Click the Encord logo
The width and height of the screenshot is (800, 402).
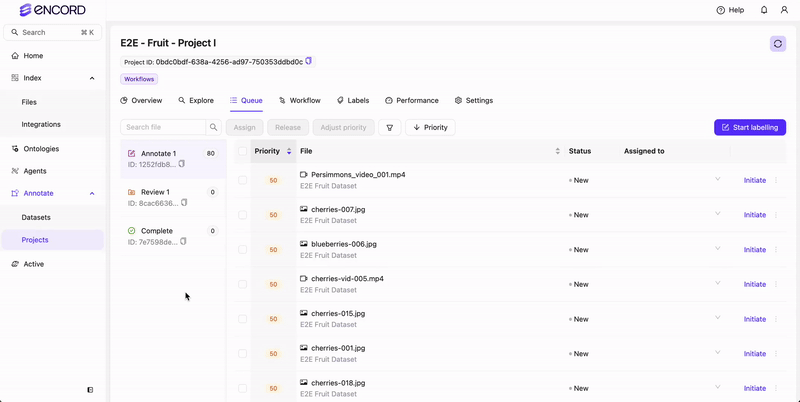point(53,10)
